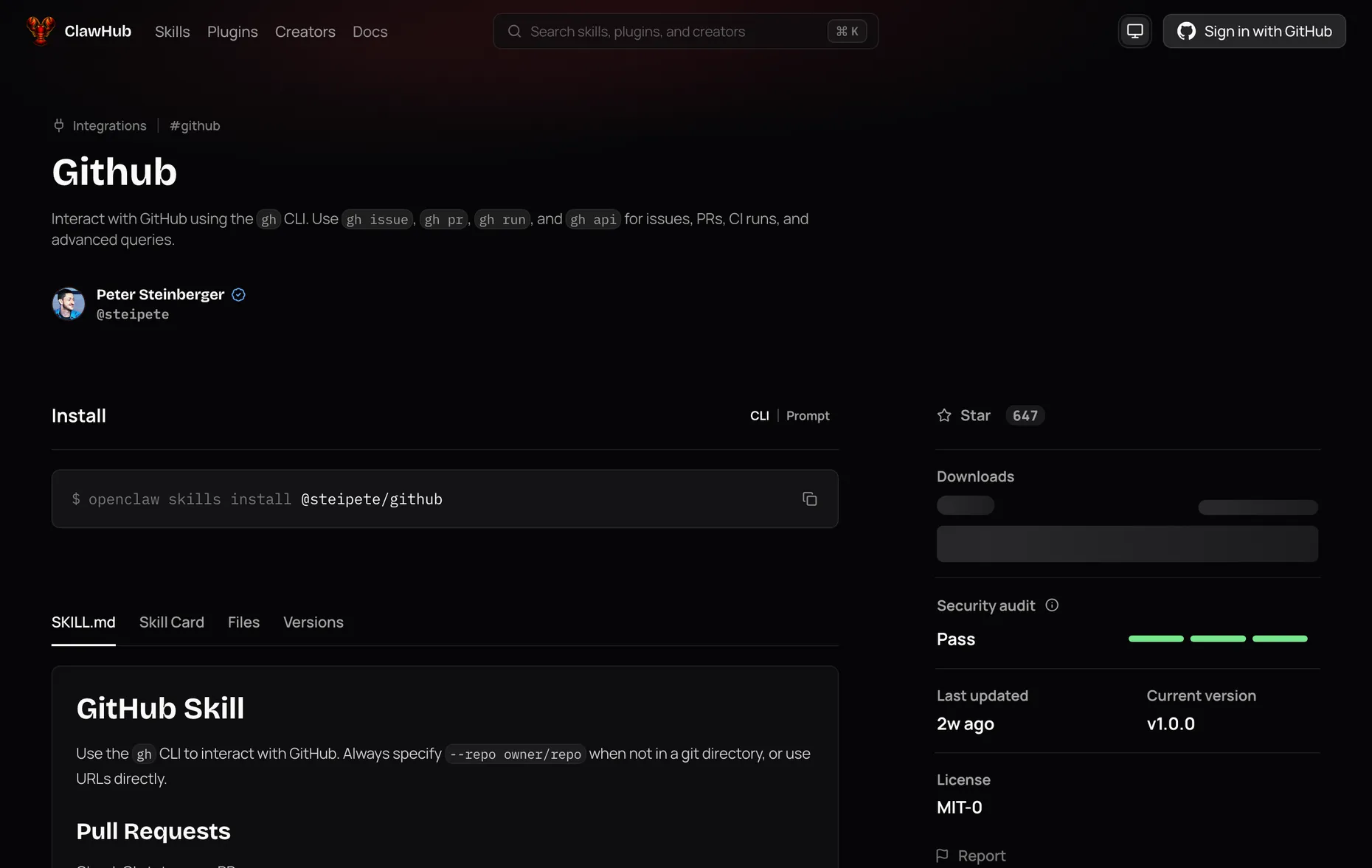This screenshot has width=1372, height=868.
Task: Open the Docs nav item
Action: click(370, 32)
